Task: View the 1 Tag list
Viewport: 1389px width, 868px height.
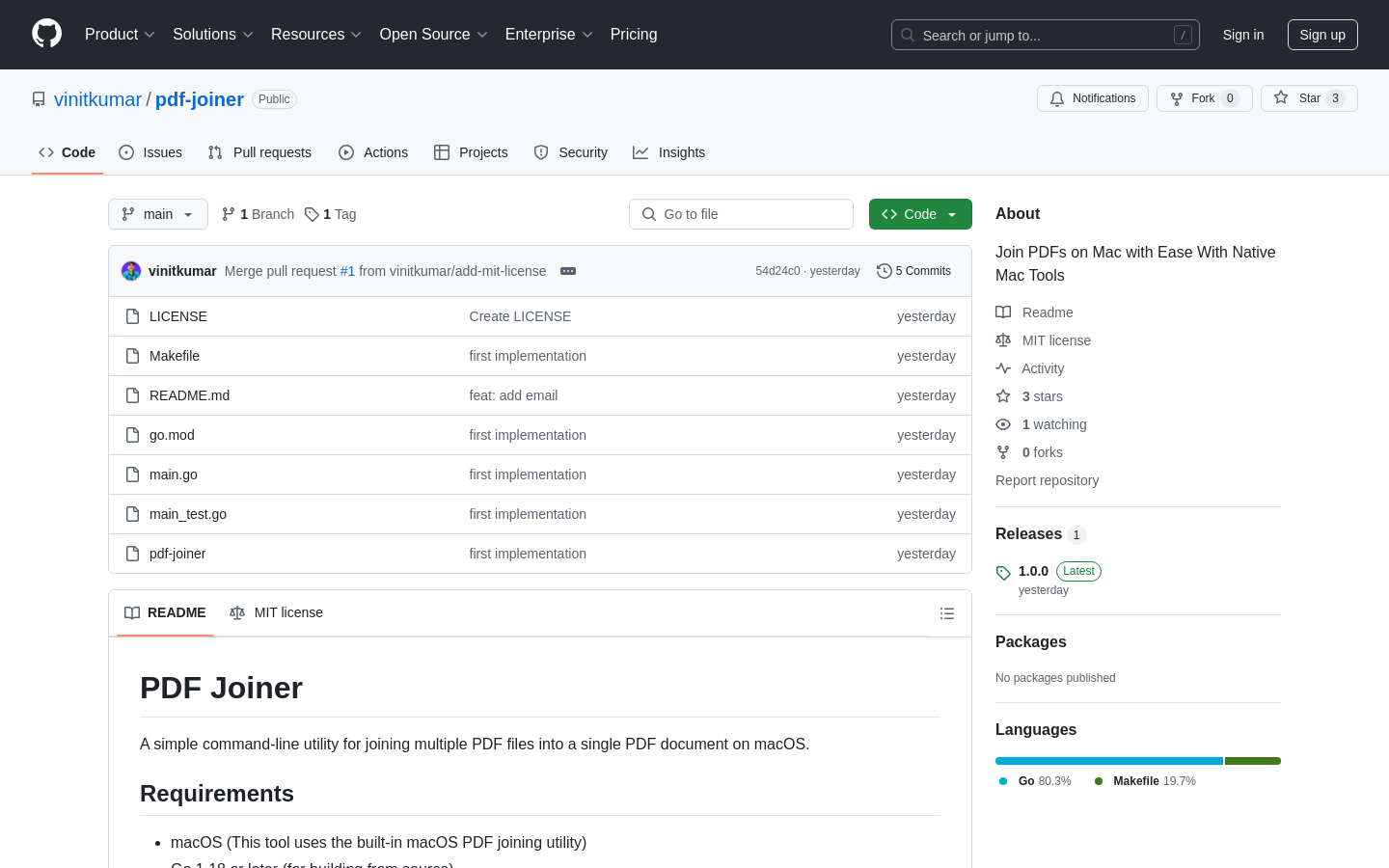Action: 330,214
